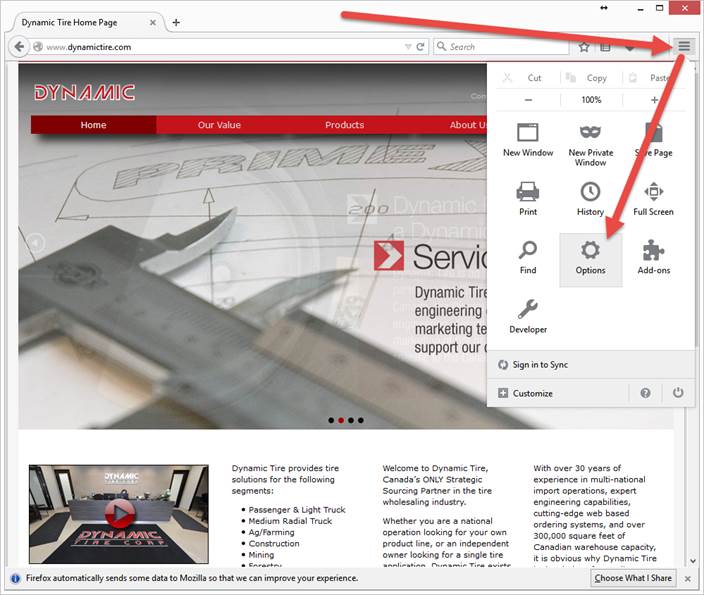Zoom out with the minus button
This screenshot has height=595, width=704.
[528, 100]
